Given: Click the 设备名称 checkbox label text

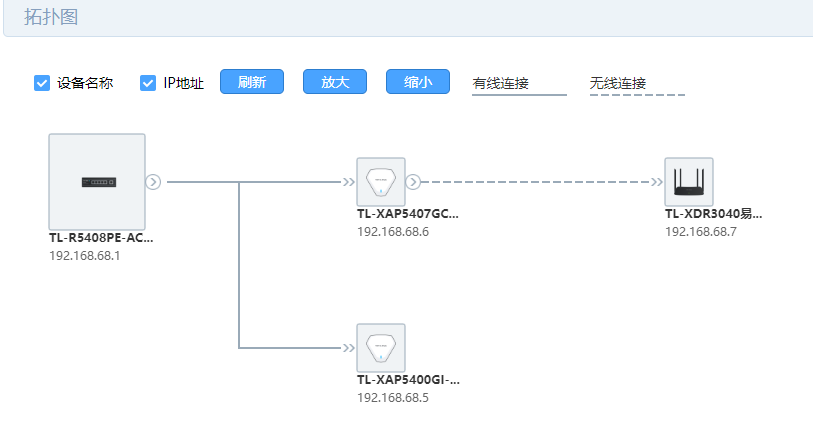Looking at the screenshot, I should (85, 83).
